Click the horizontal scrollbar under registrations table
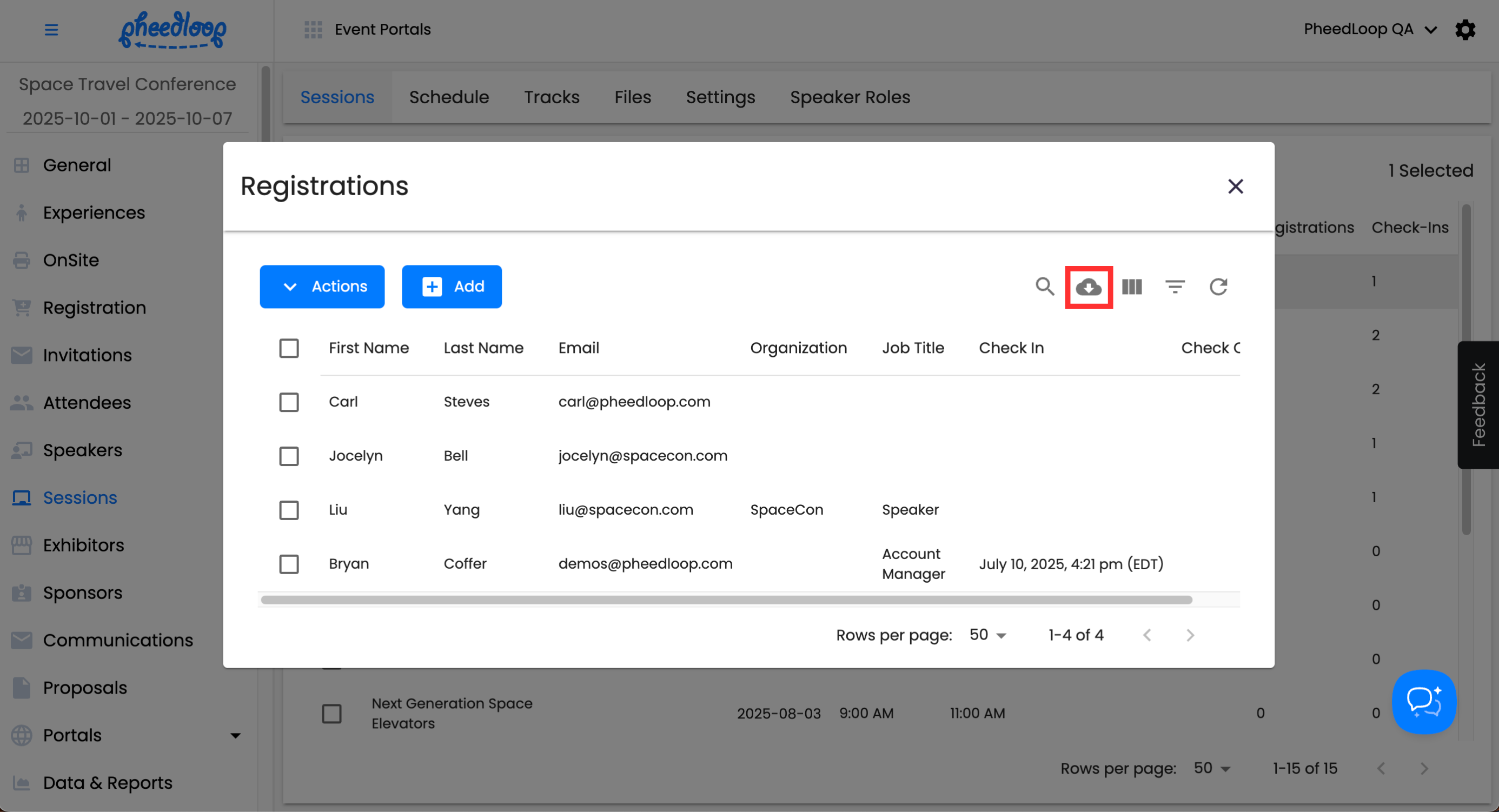This screenshot has height=812, width=1499. click(x=726, y=600)
